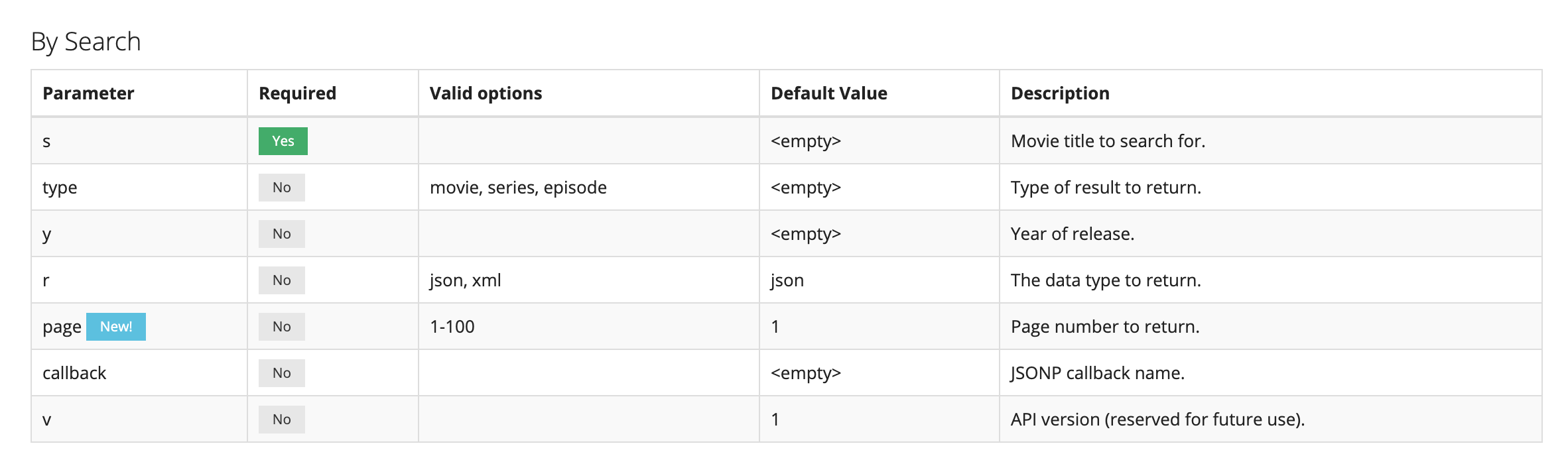This screenshot has width=1568, height=460.
Task: Click the Required column header
Action: pyautogui.click(x=297, y=93)
